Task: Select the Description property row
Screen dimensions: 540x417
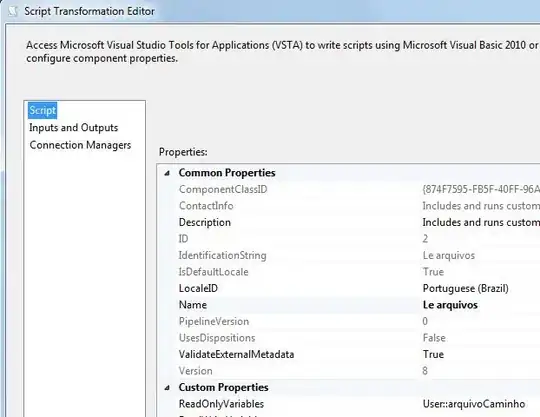Action: click(x=349, y=222)
